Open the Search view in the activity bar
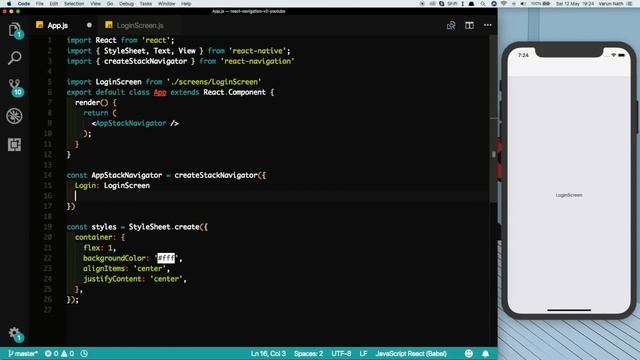 (15, 58)
